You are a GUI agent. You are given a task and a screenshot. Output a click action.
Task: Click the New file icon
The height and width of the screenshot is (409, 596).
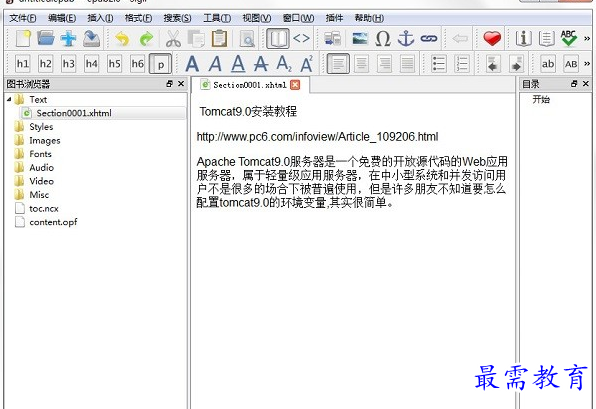[x=23, y=39]
